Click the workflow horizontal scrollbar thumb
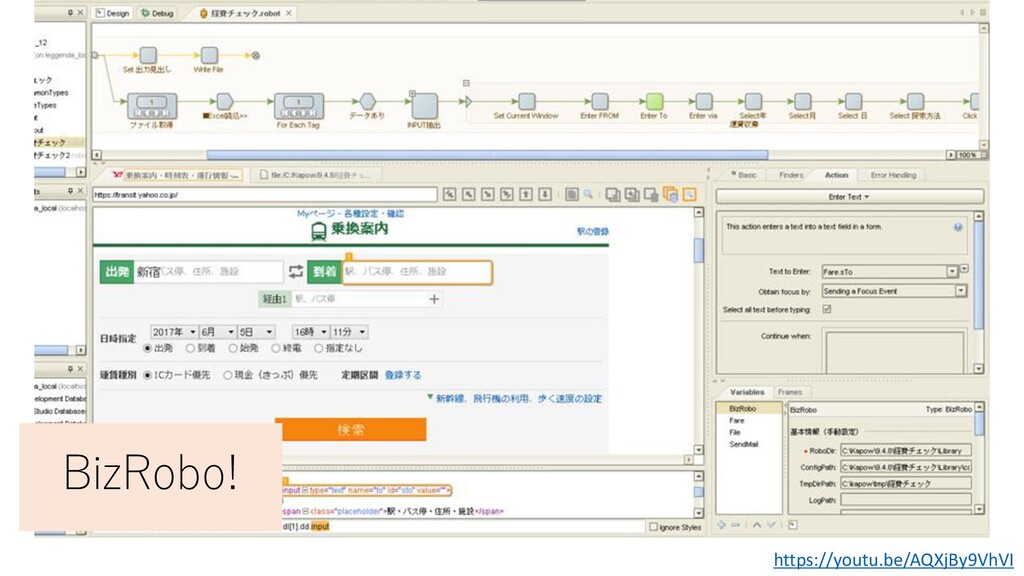Screen dimensions: 1024x576 point(487,155)
